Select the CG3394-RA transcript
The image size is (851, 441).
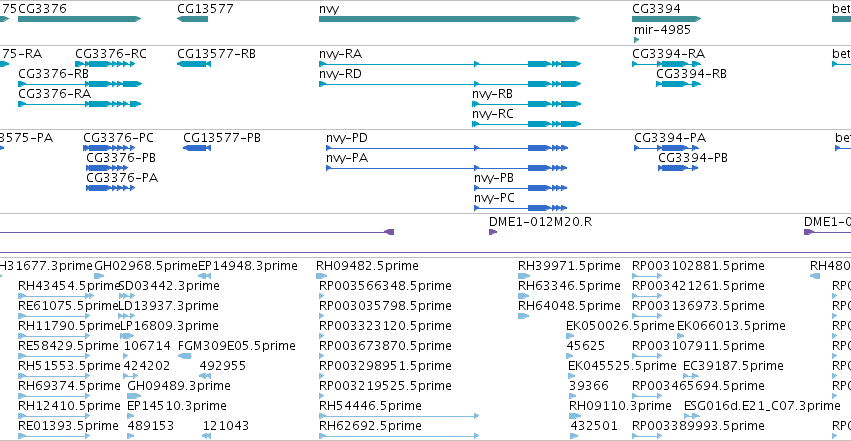(x=666, y=64)
